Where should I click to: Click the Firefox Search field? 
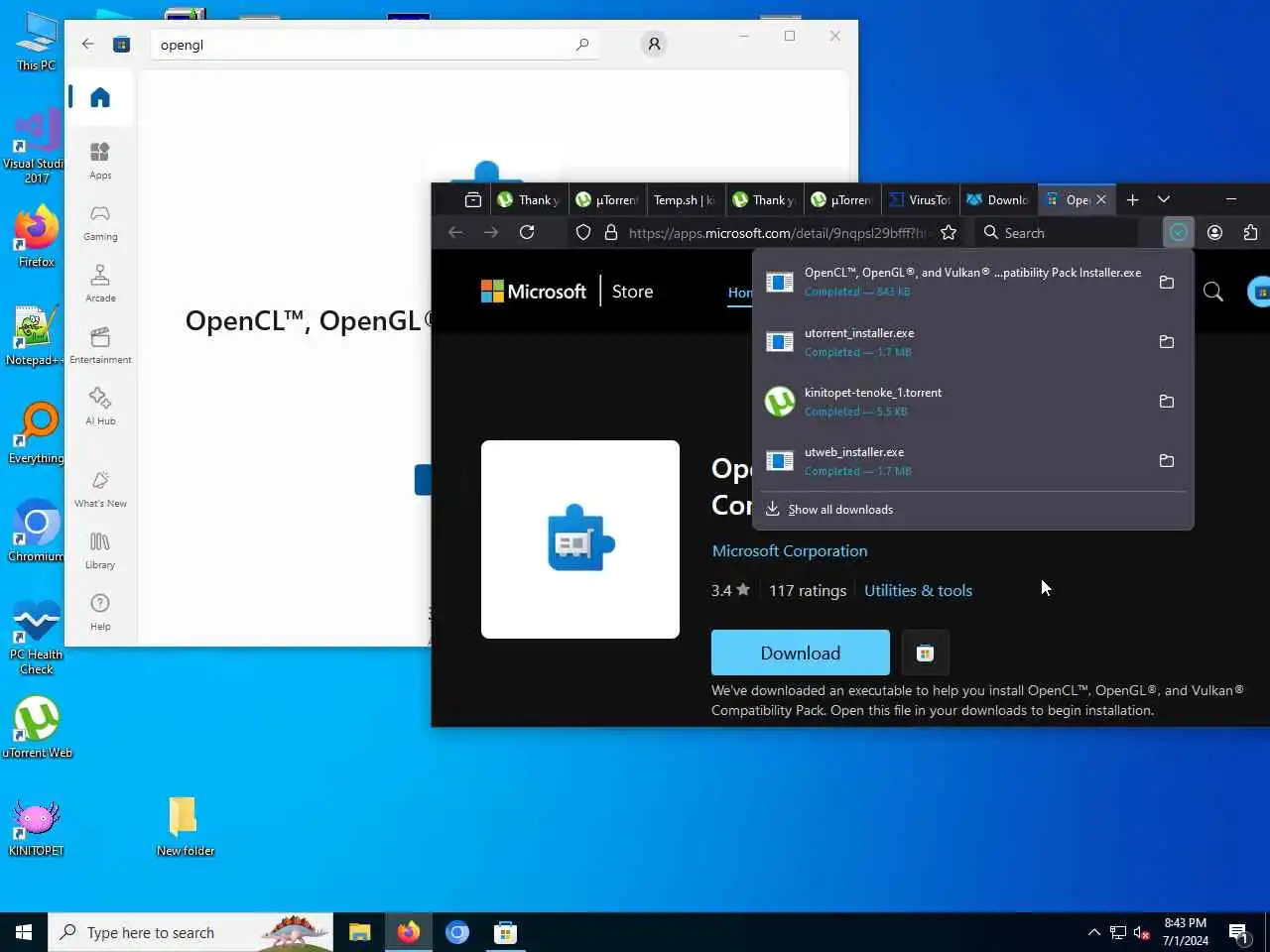point(1056,232)
